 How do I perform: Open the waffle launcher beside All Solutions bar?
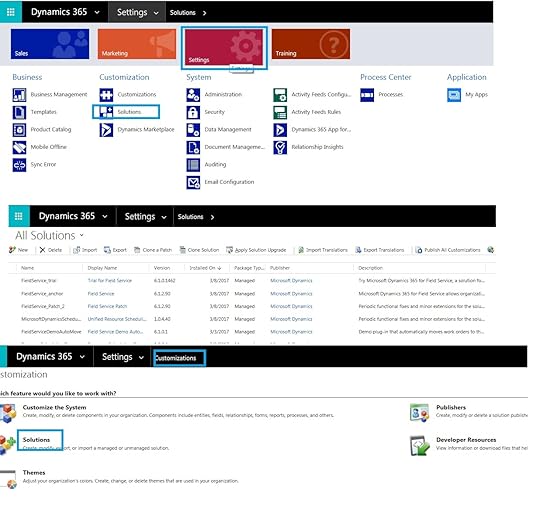(x=19, y=216)
